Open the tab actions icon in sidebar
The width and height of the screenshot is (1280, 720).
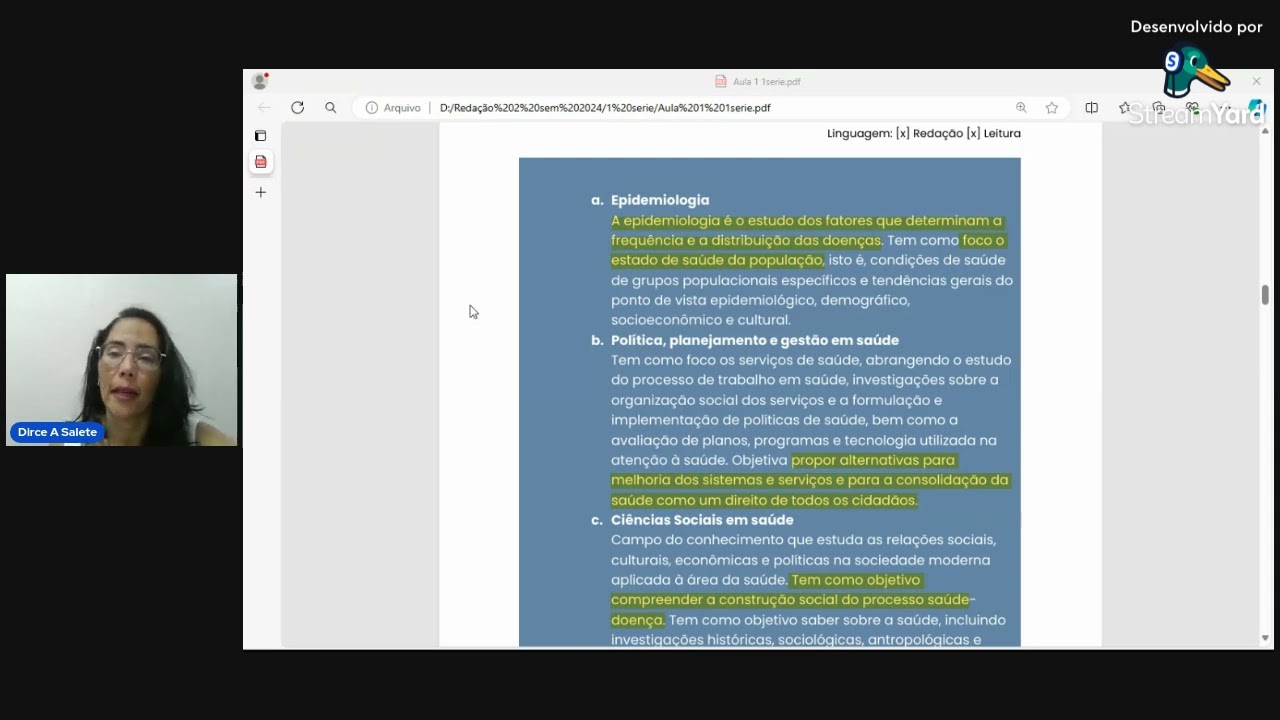pyautogui.click(x=260, y=135)
